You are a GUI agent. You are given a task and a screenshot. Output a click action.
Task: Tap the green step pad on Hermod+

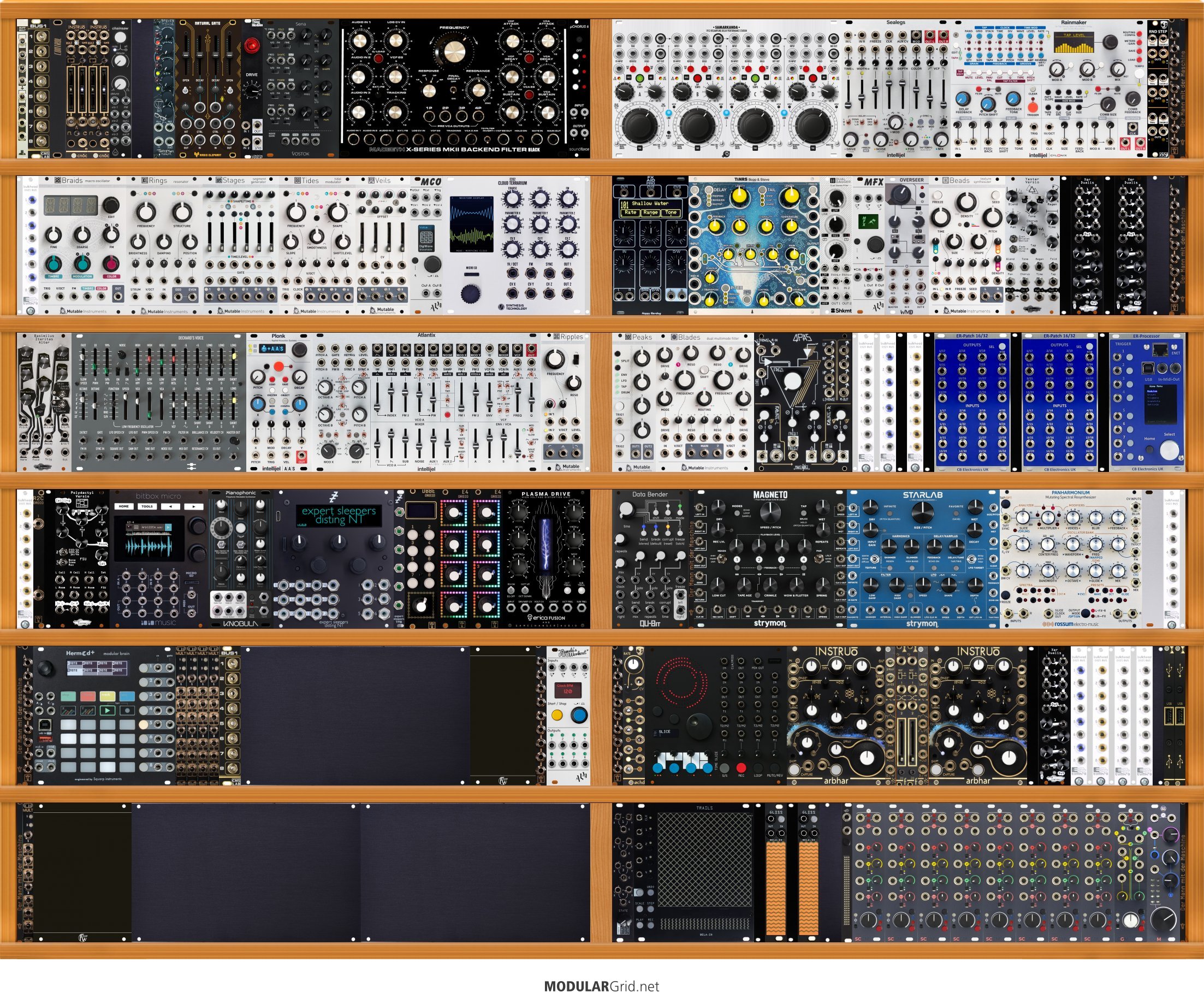pos(68,696)
